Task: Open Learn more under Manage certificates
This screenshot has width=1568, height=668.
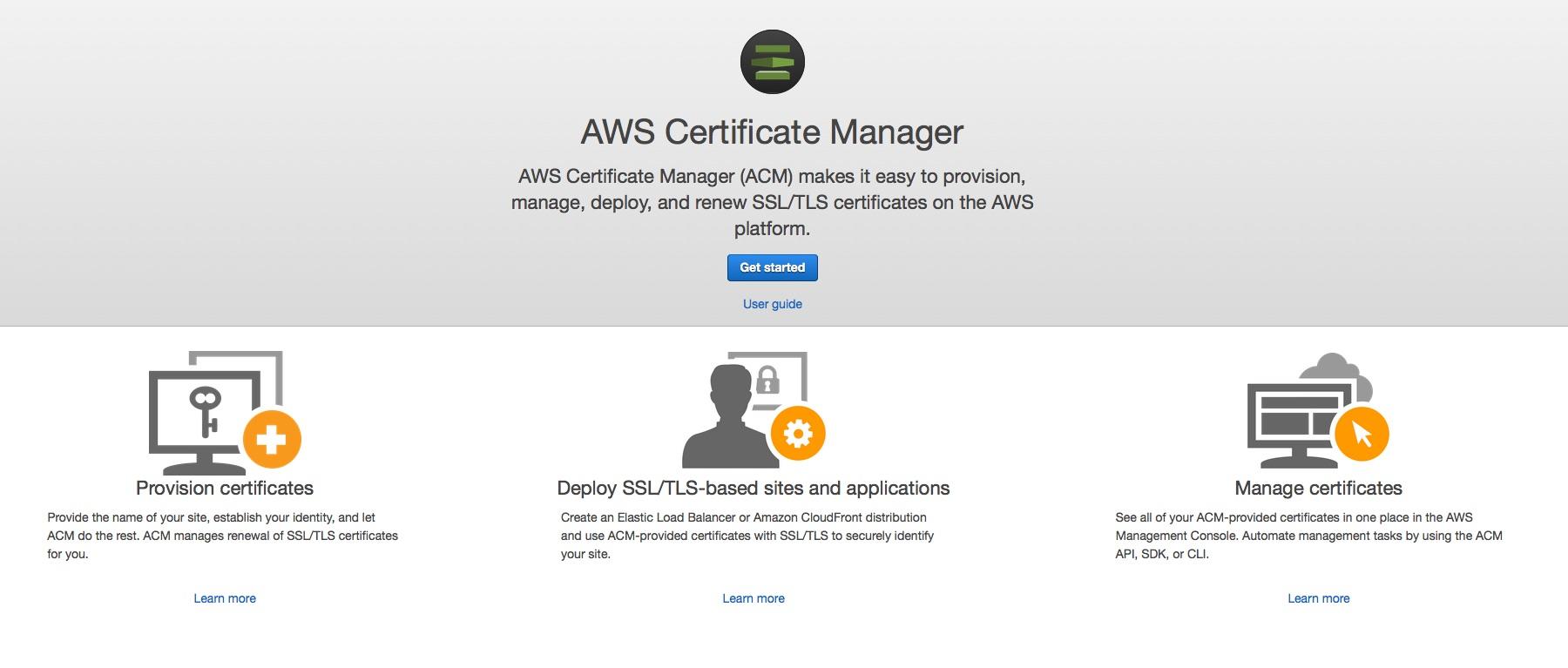Action: click(1319, 598)
